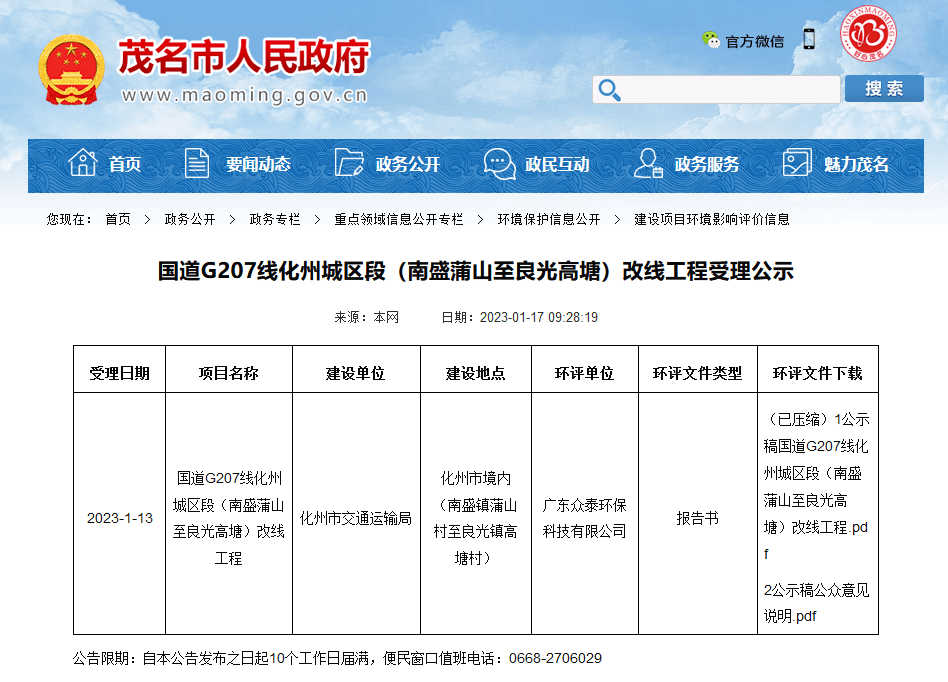The width and height of the screenshot is (948, 682).
Task: Click the magnifier icon in search bar
Action: tap(610, 90)
